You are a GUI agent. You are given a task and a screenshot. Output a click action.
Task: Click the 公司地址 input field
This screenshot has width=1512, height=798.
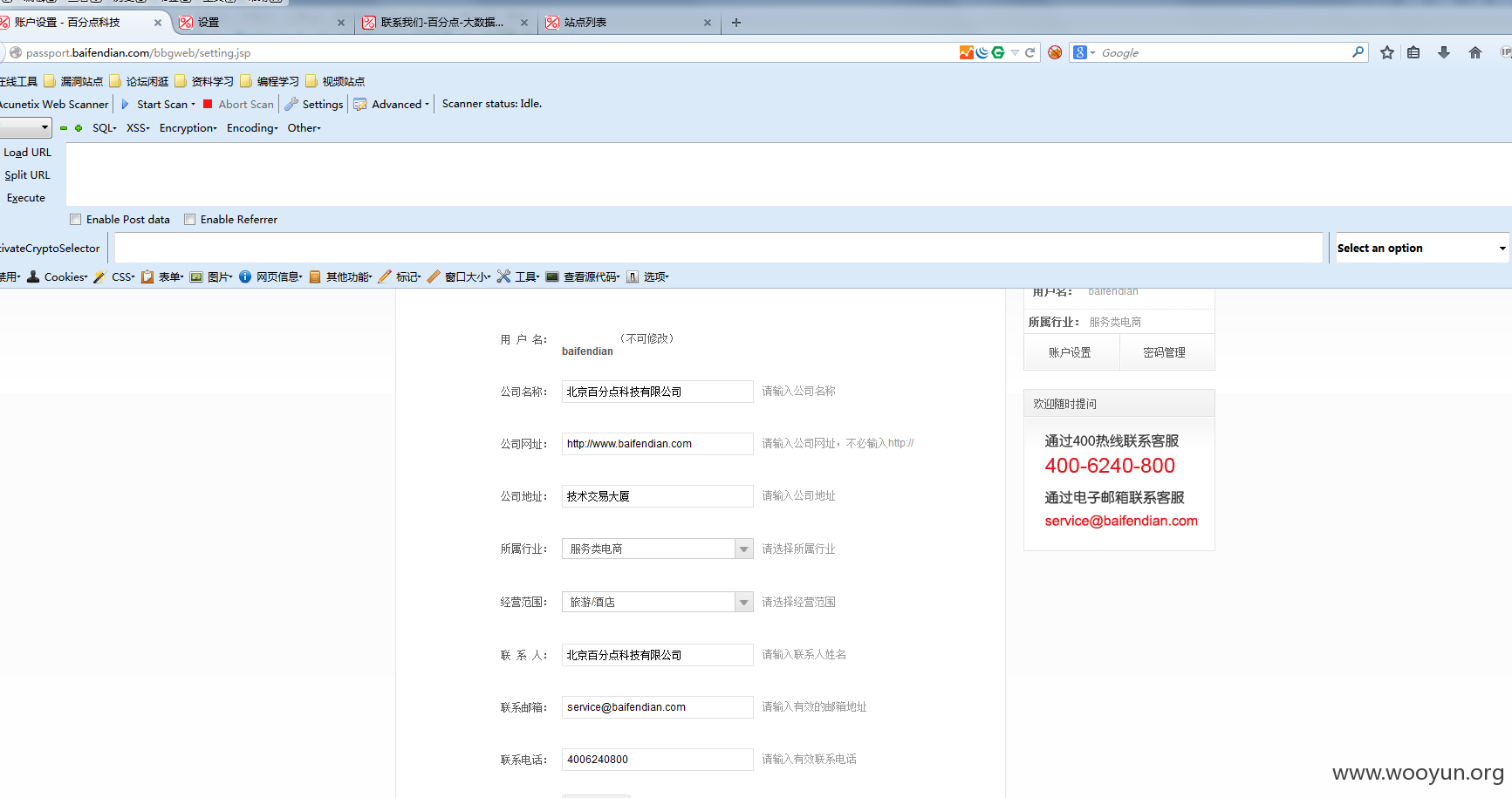(x=657, y=496)
